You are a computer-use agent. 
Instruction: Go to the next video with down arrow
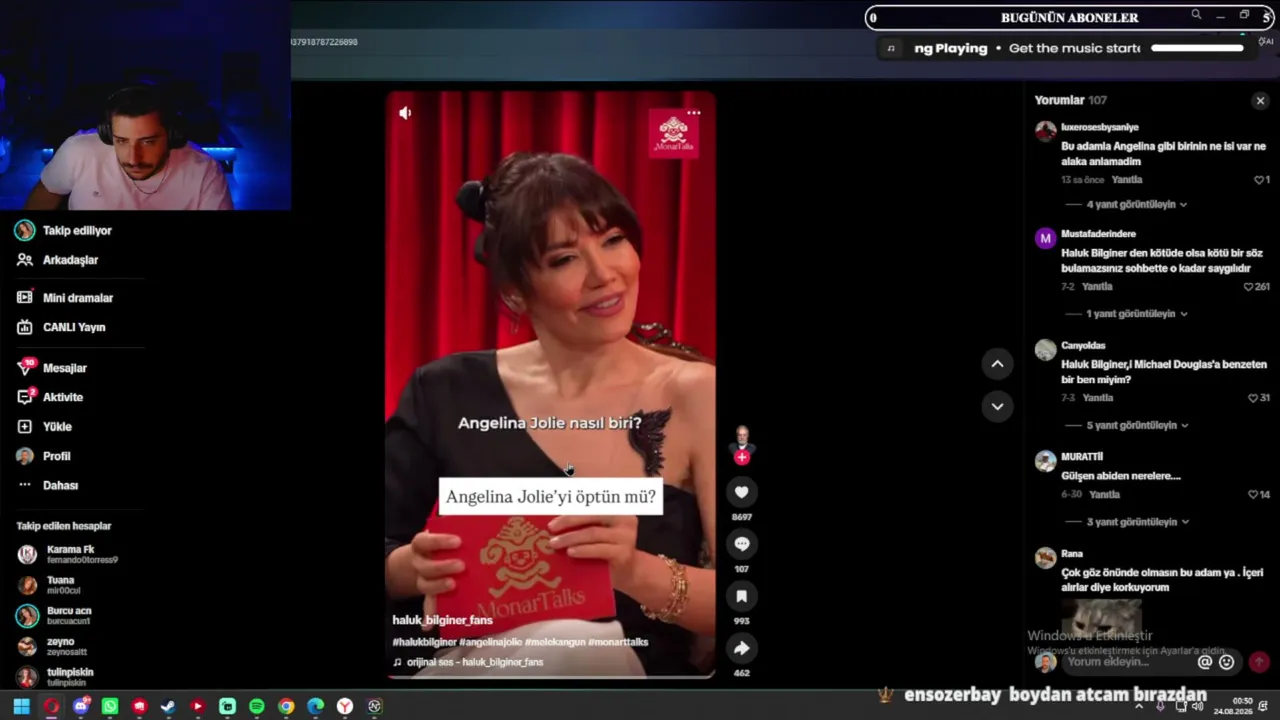coord(997,406)
